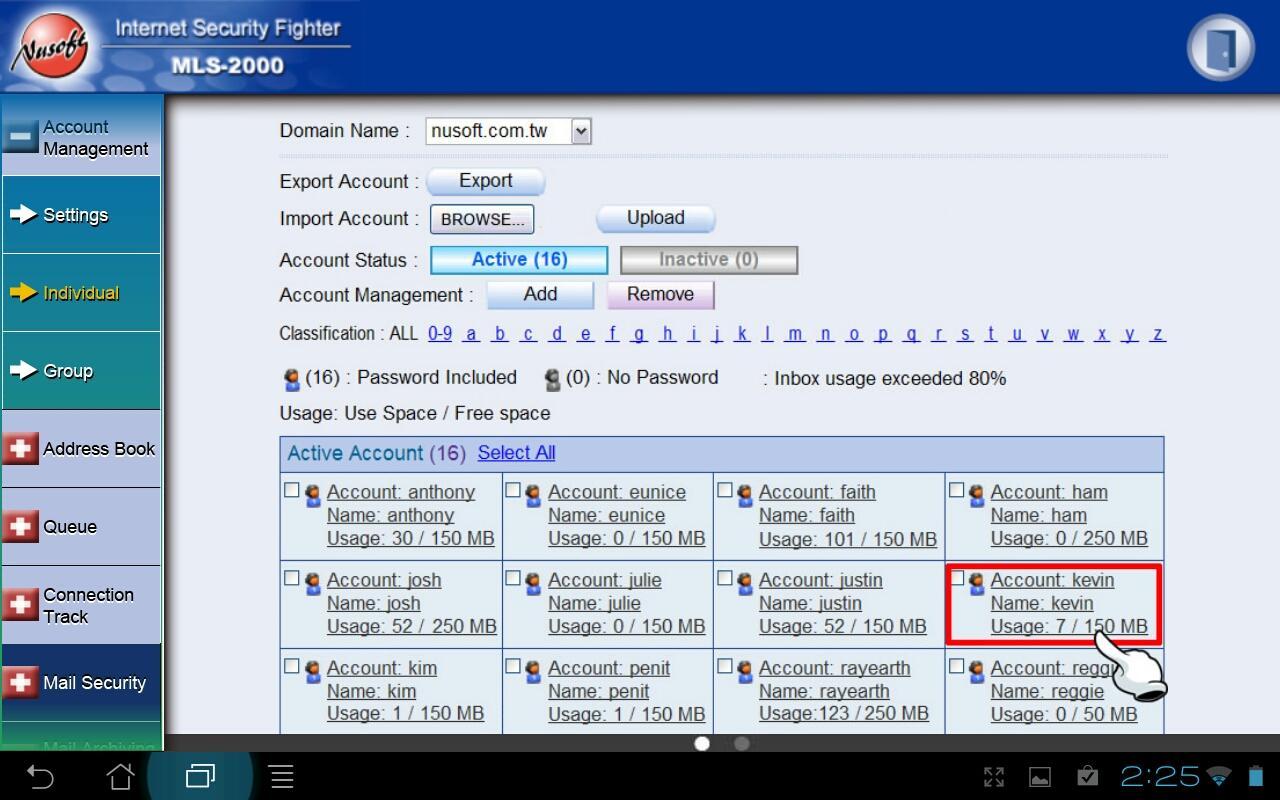Filter classification by letter z
This screenshot has width=1280, height=800.
tap(1158, 334)
